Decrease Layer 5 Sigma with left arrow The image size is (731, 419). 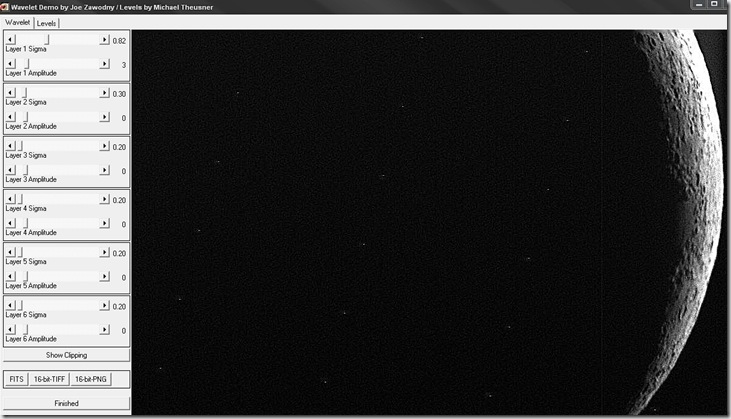(10, 252)
